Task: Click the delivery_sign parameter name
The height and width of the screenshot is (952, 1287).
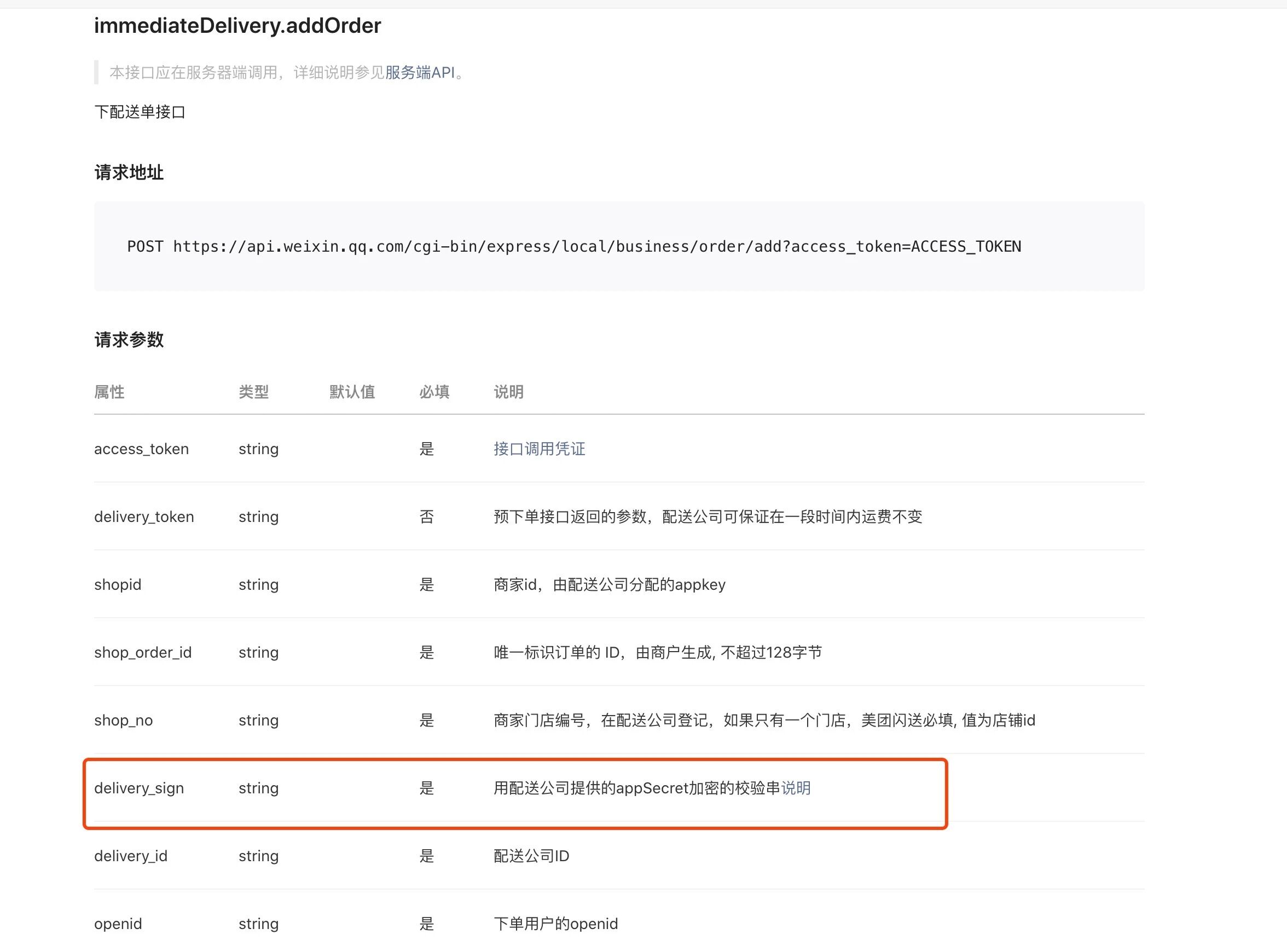Action: pos(139,788)
